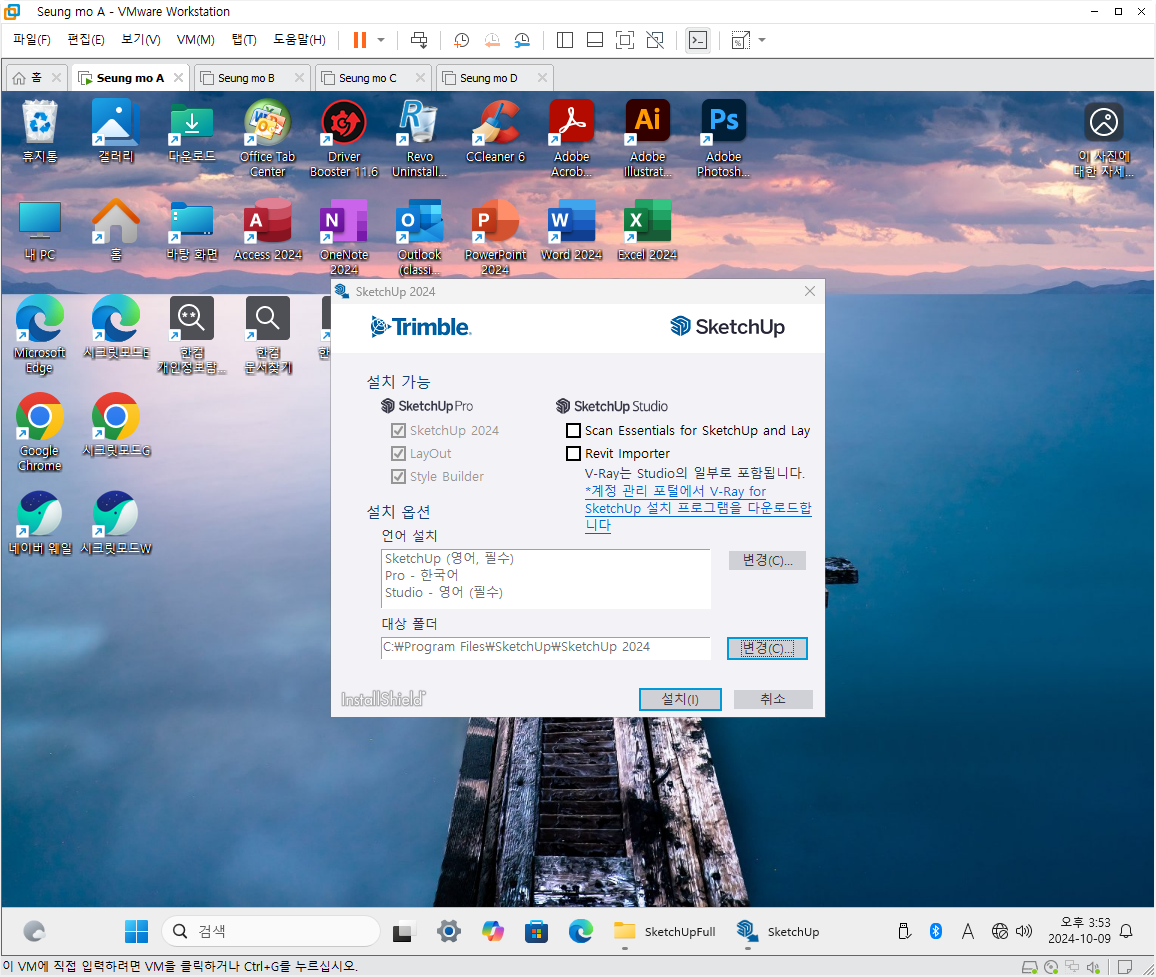
Task: Click the Windows taskbar search box
Action: coord(271,931)
